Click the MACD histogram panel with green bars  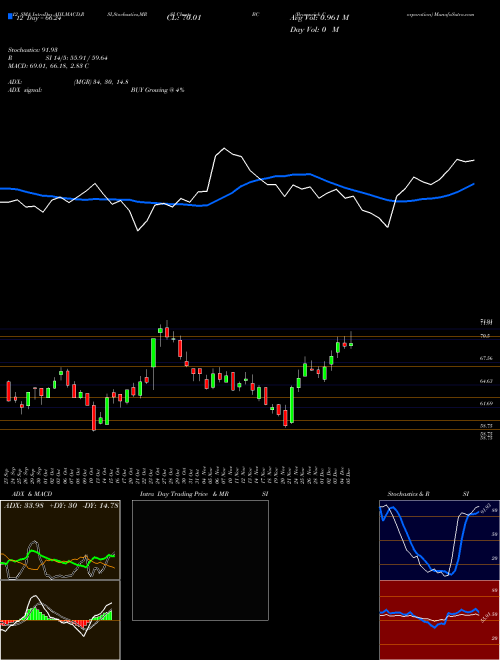60,620
